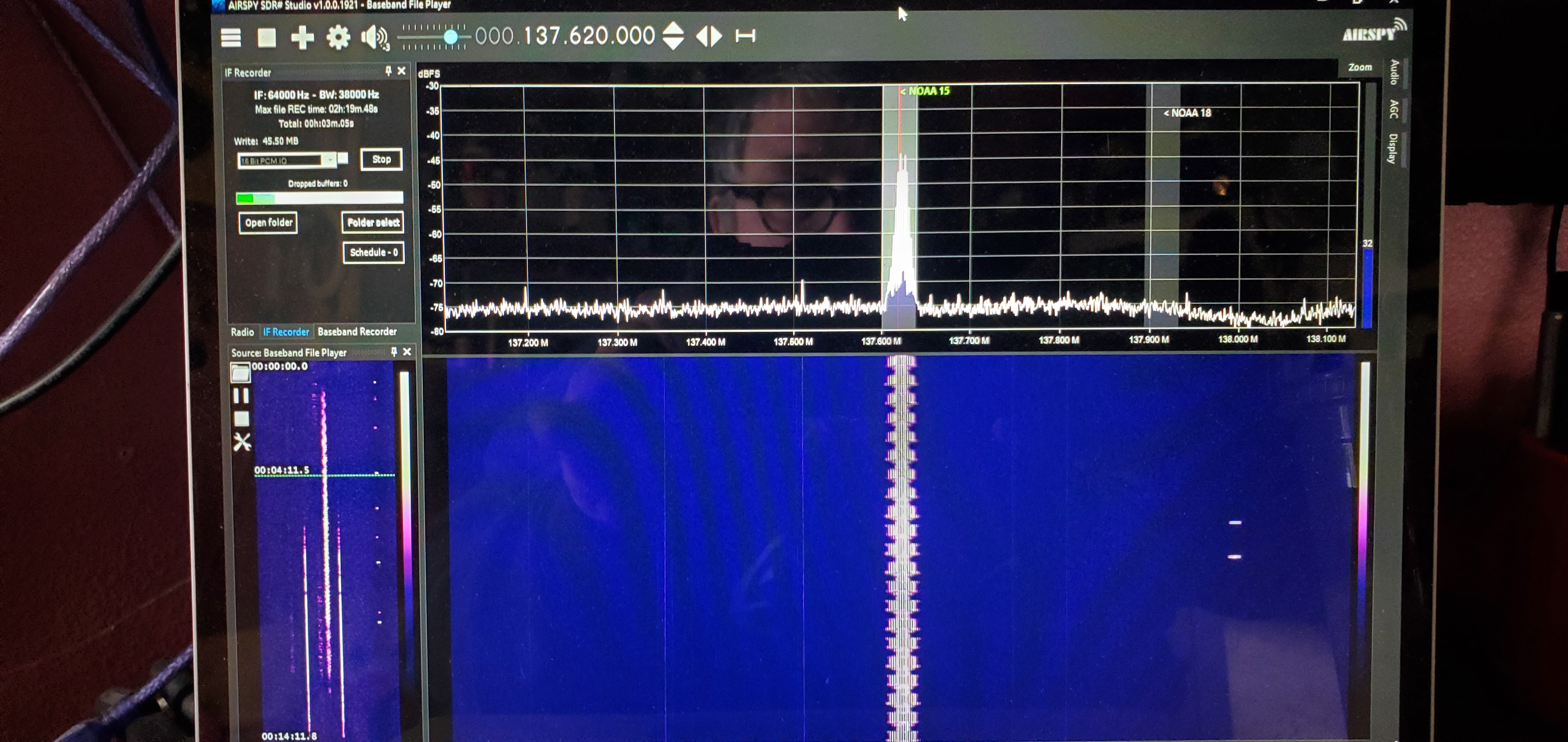Image resolution: width=1568 pixels, height=742 pixels.
Task: Switch to the Radio tab
Action: (242, 332)
